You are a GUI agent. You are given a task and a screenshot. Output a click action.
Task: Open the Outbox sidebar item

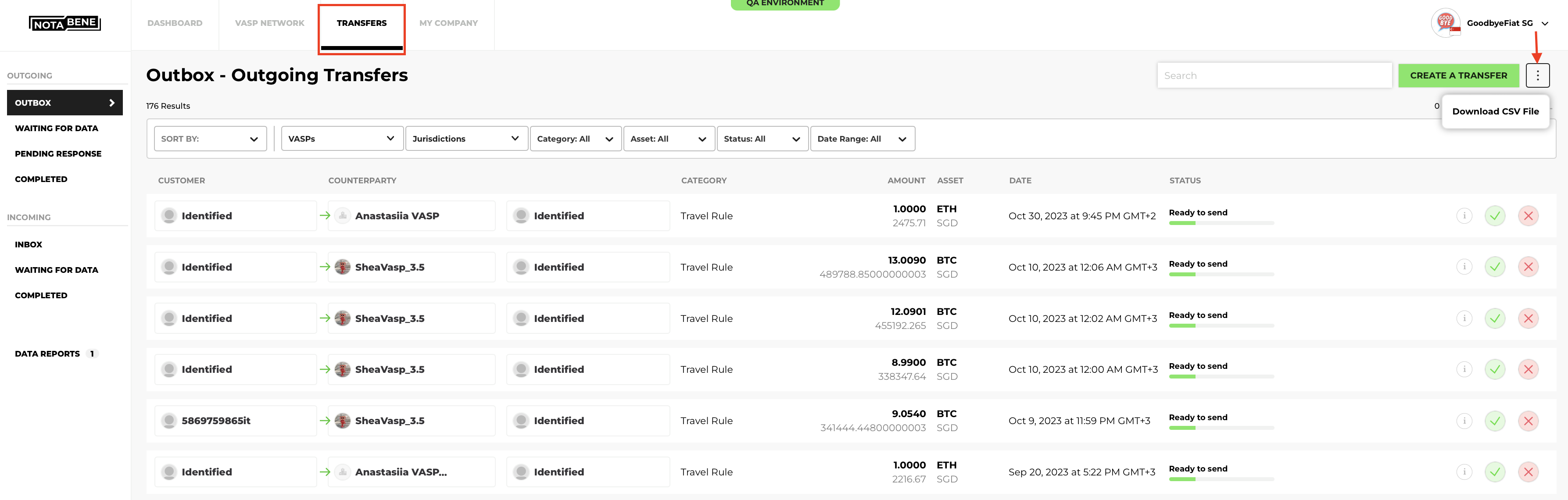pos(64,103)
